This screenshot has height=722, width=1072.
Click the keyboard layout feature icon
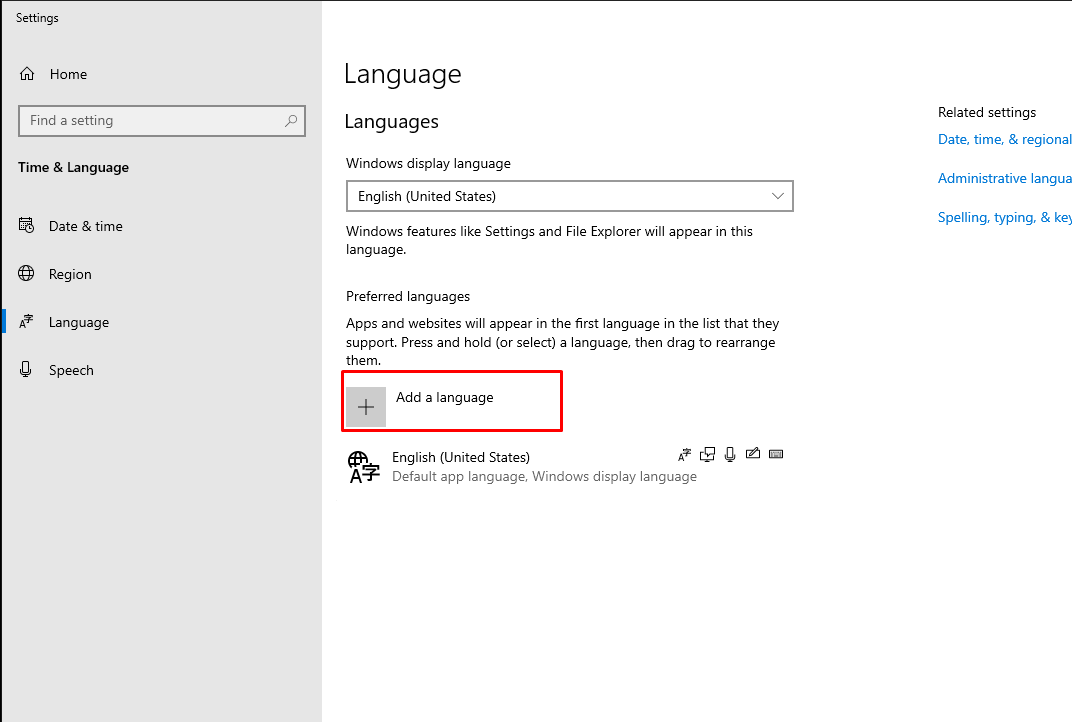coord(776,455)
